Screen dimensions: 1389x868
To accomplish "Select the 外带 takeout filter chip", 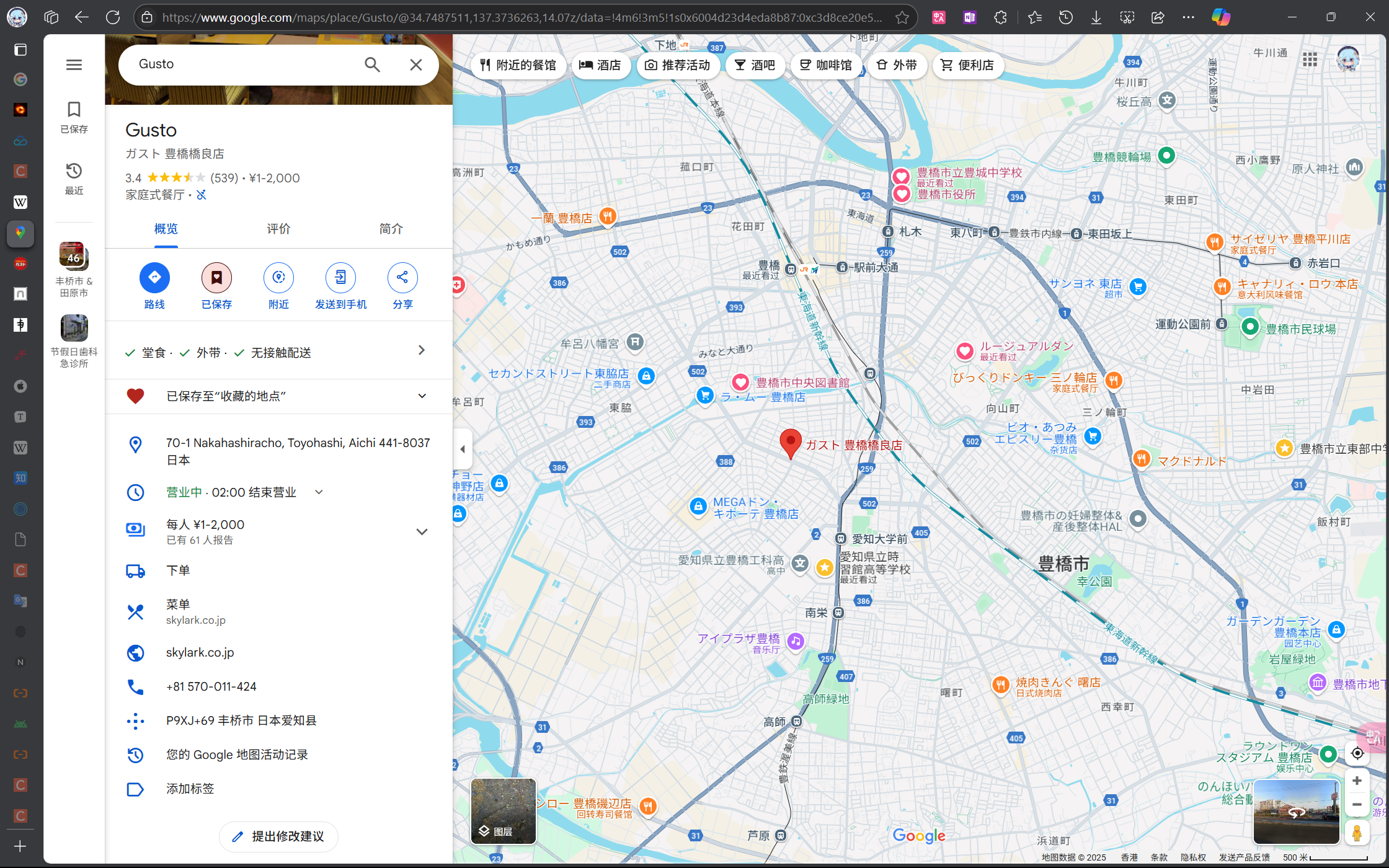I will (897, 65).
